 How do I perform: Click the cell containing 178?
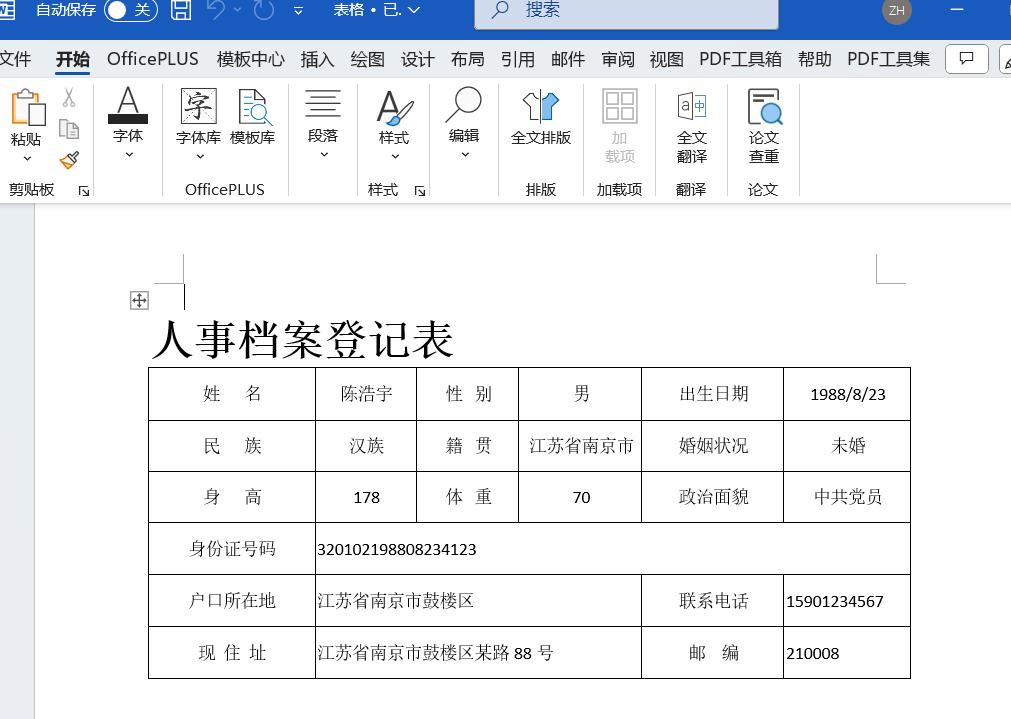click(x=366, y=497)
